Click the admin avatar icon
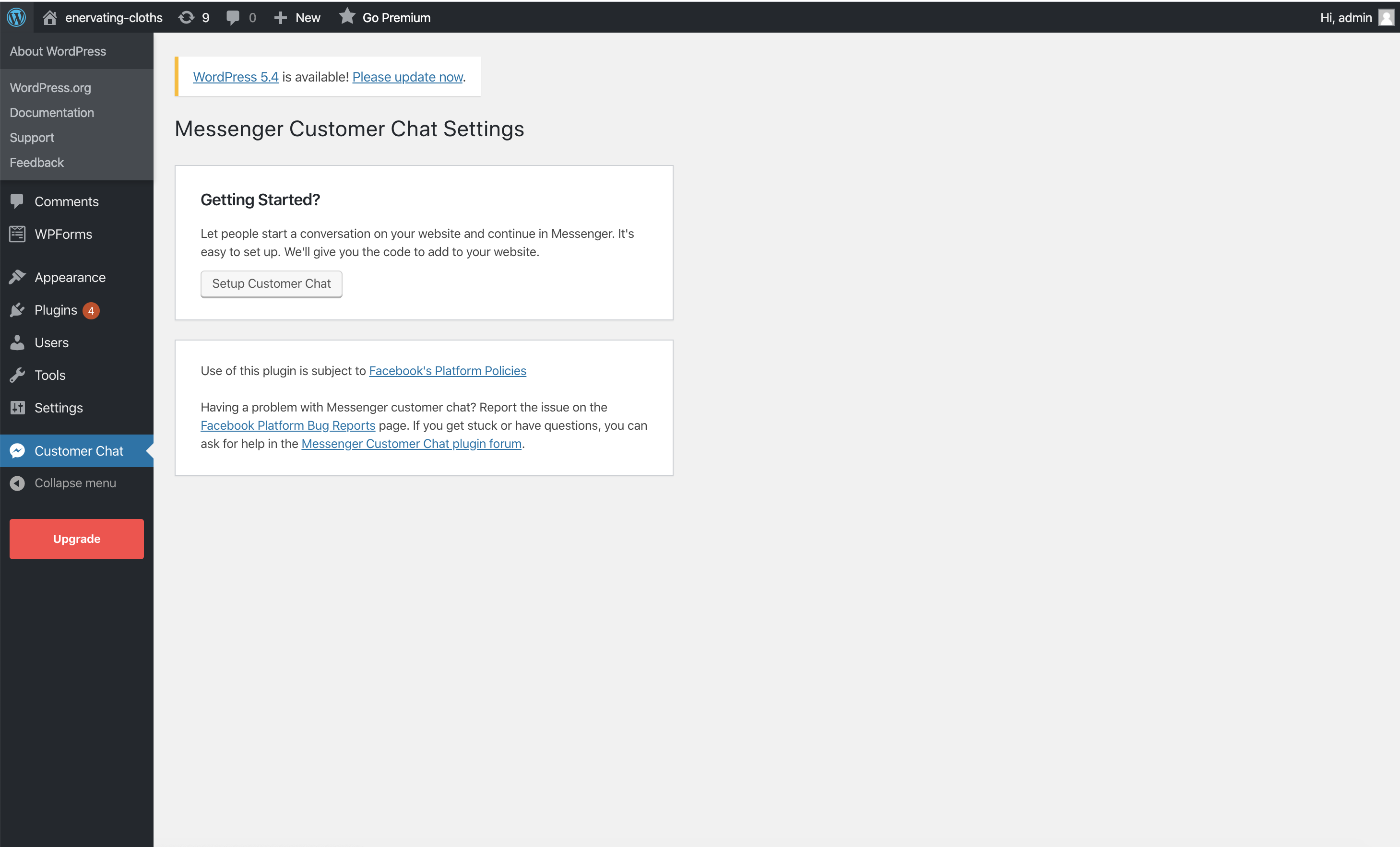Image resolution: width=1400 pixels, height=847 pixels. tap(1386, 18)
